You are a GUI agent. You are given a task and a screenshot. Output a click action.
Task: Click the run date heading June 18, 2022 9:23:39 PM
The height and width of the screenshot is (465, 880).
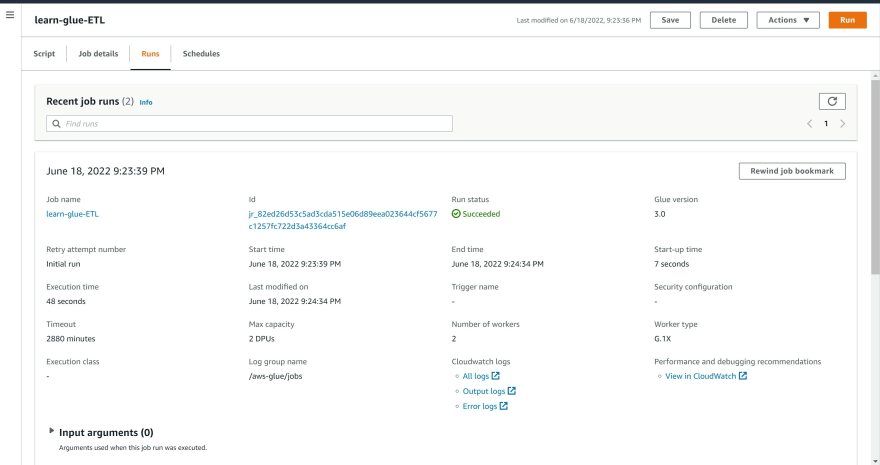tap(106, 171)
